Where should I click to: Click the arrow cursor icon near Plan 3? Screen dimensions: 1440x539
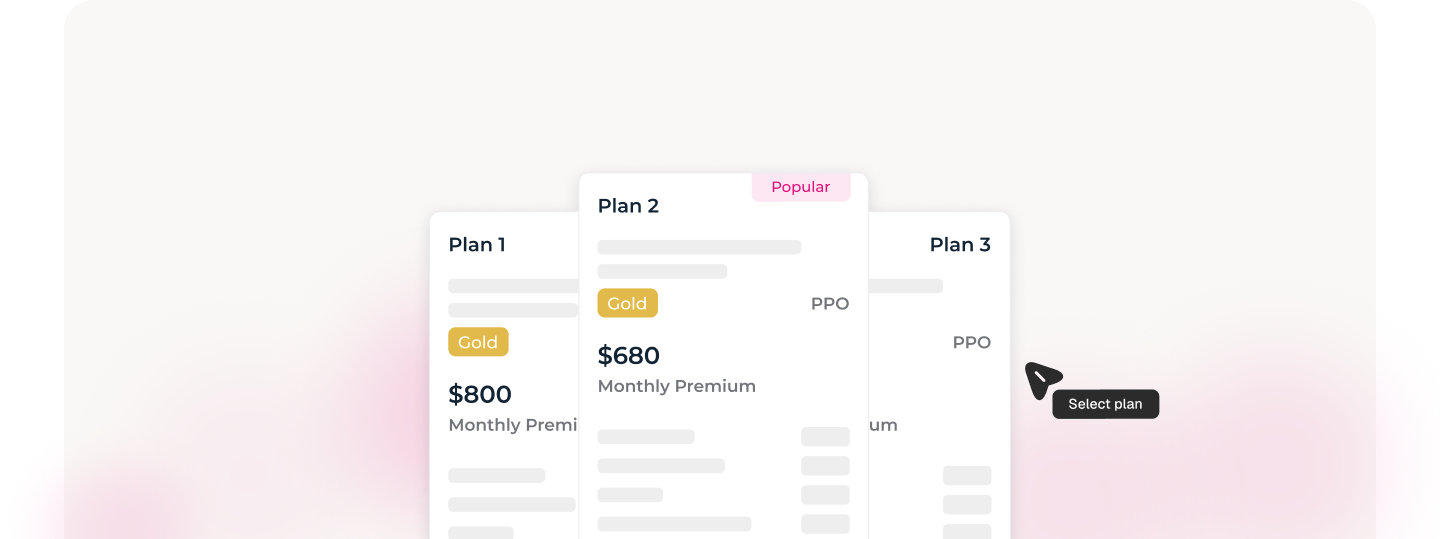tap(1041, 379)
